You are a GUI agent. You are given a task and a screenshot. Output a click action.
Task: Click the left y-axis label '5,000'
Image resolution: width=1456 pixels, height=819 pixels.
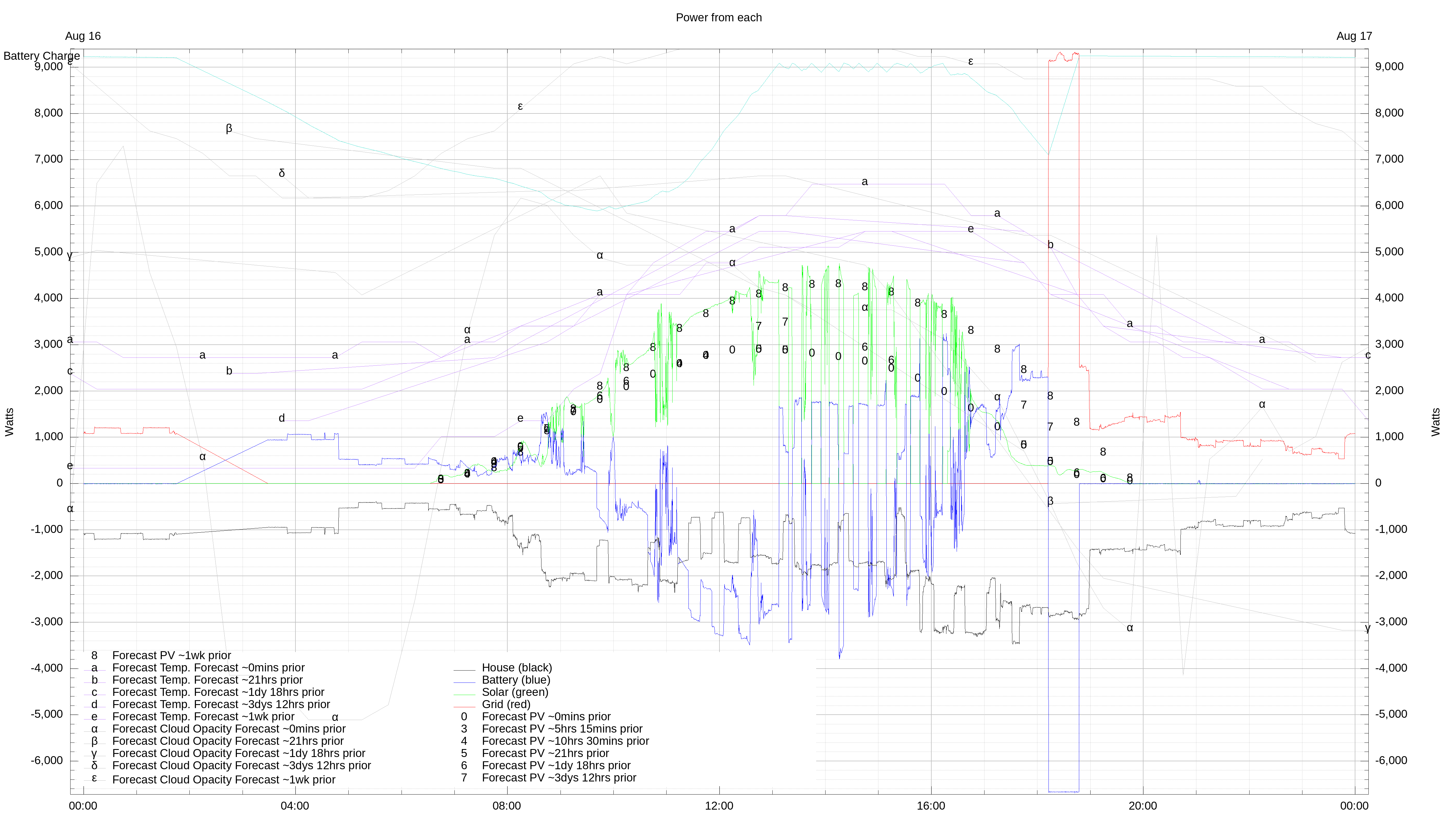[x=49, y=252]
